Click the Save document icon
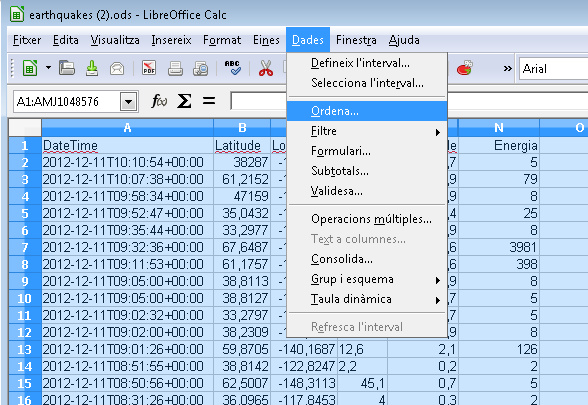Viewport: 588px width, 405px height. (92, 69)
